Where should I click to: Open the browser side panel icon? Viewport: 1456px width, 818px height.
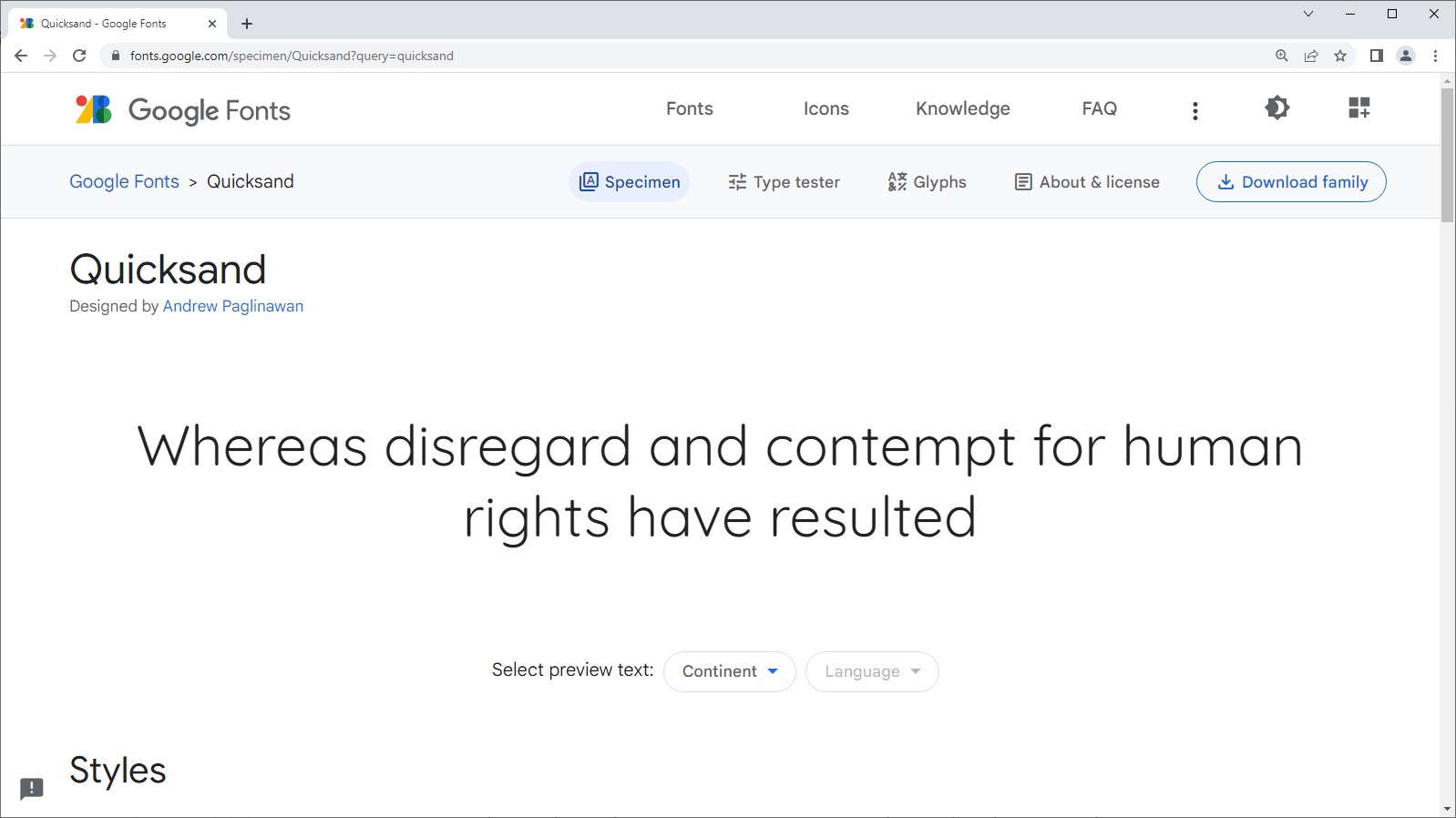coord(1376,56)
